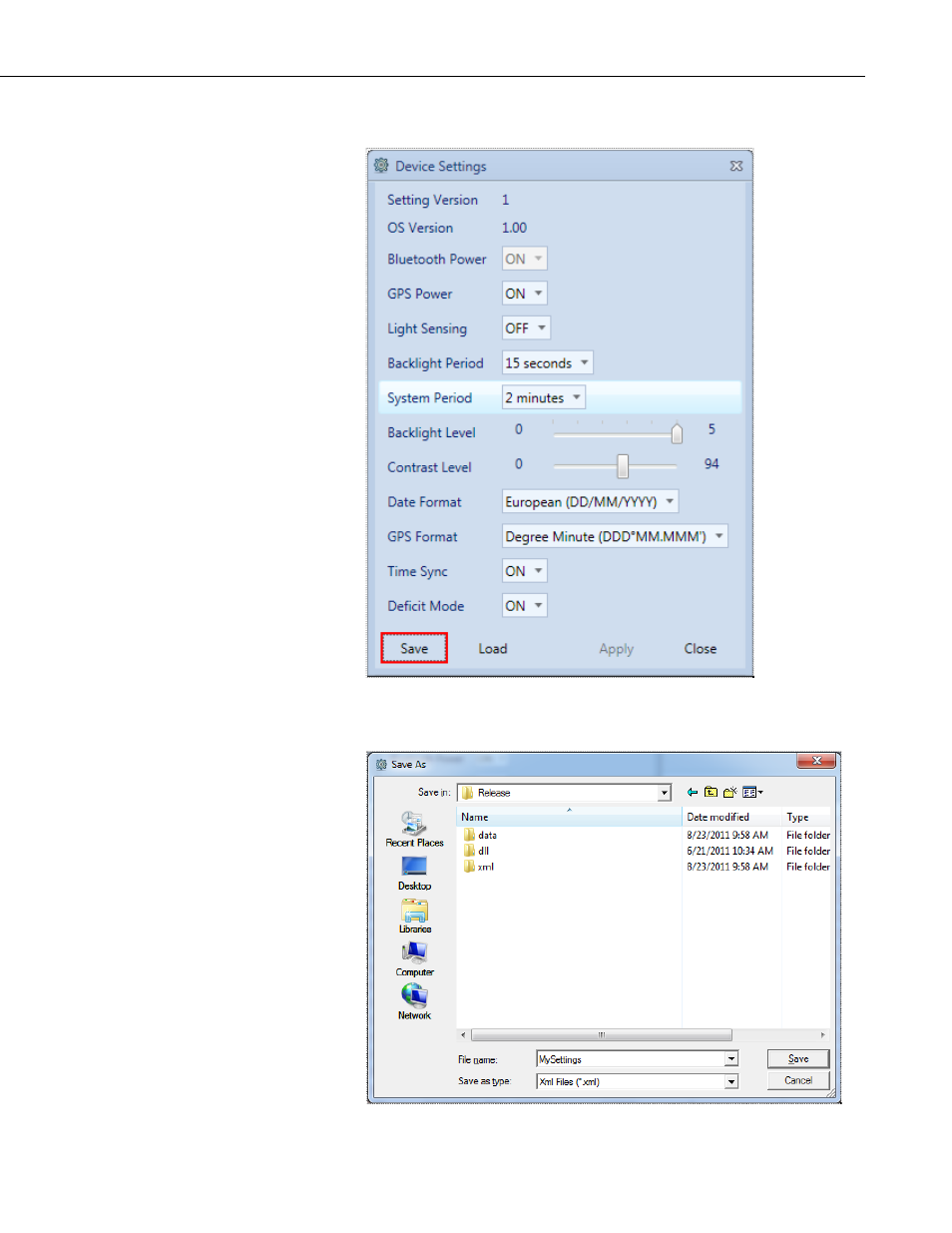Close the Save As window
Viewport: 952px width, 1233px height.
[x=816, y=761]
